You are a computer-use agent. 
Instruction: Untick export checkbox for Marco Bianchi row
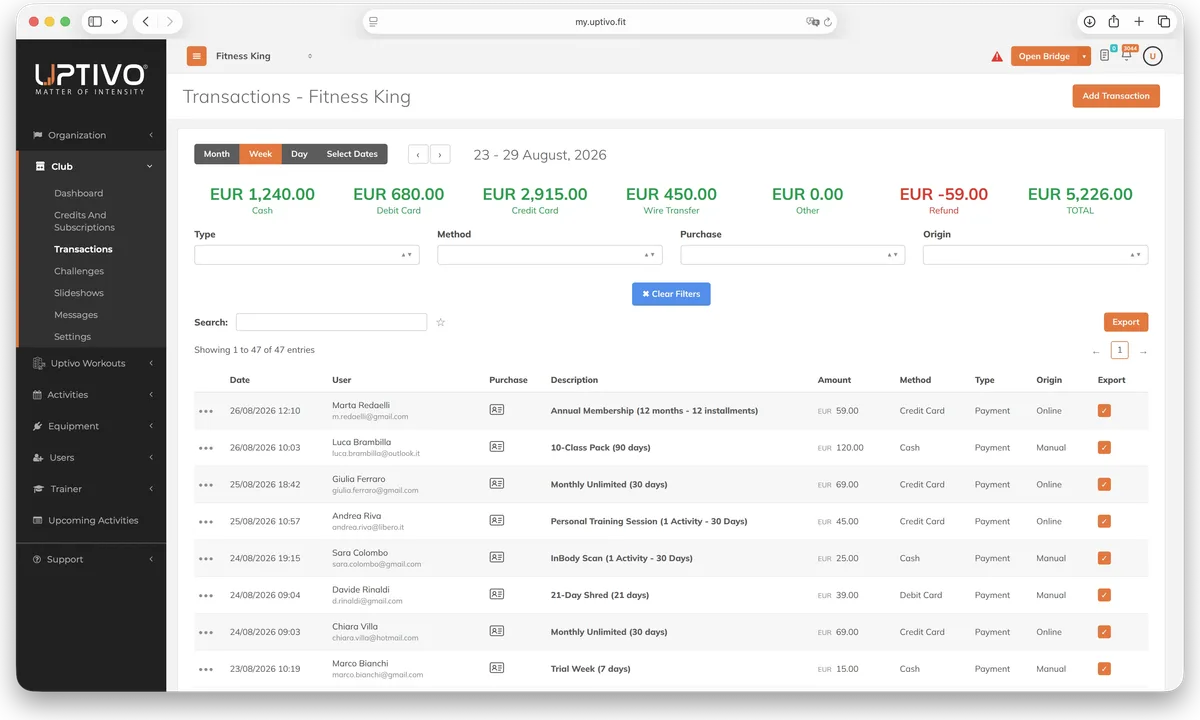(x=1104, y=669)
